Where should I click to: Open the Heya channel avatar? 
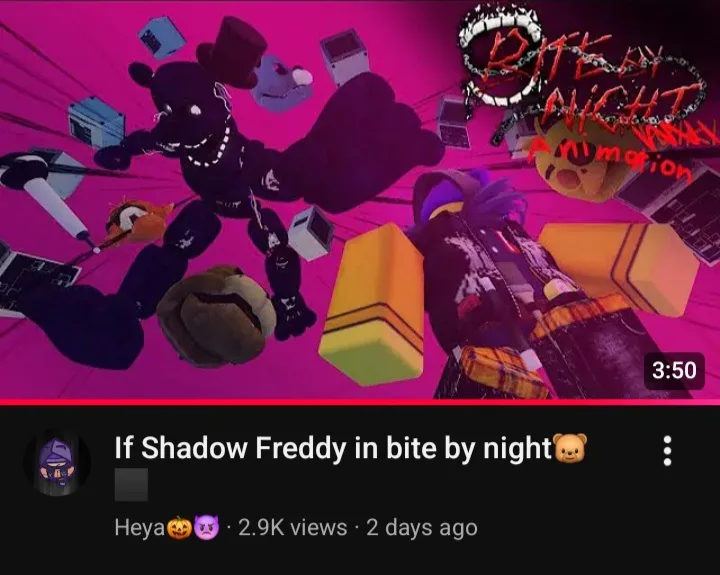coord(57,462)
